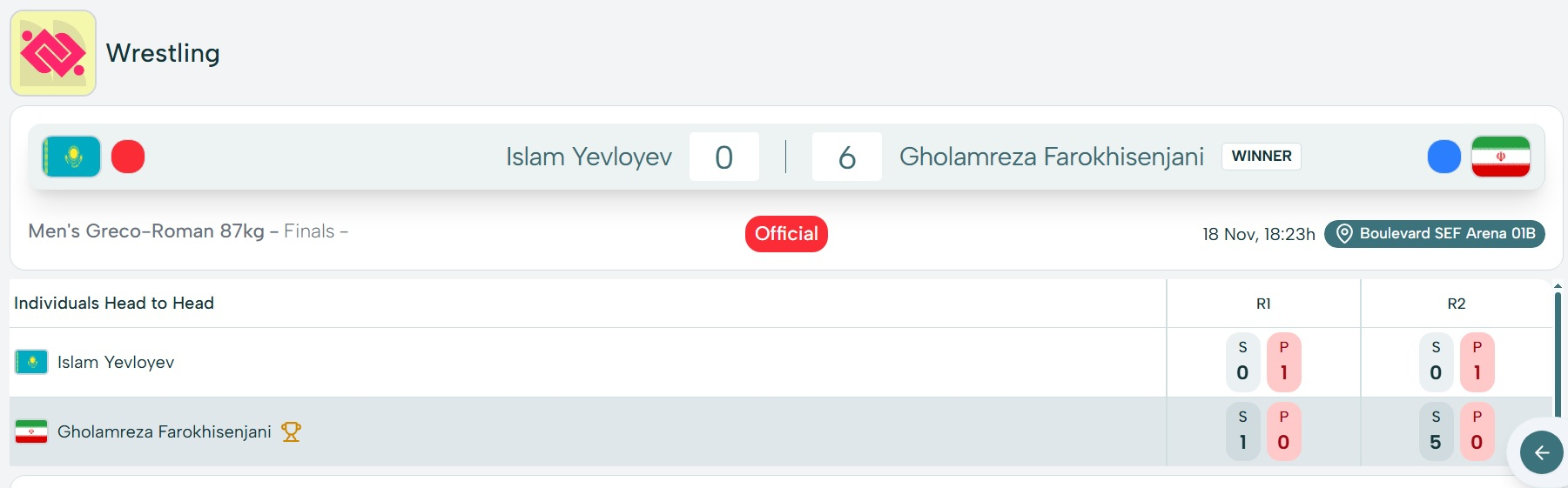Click the gold trophy icon beside Farokhisenjani
Image resolution: width=1568 pixels, height=488 pixels.
pos(291,431)
